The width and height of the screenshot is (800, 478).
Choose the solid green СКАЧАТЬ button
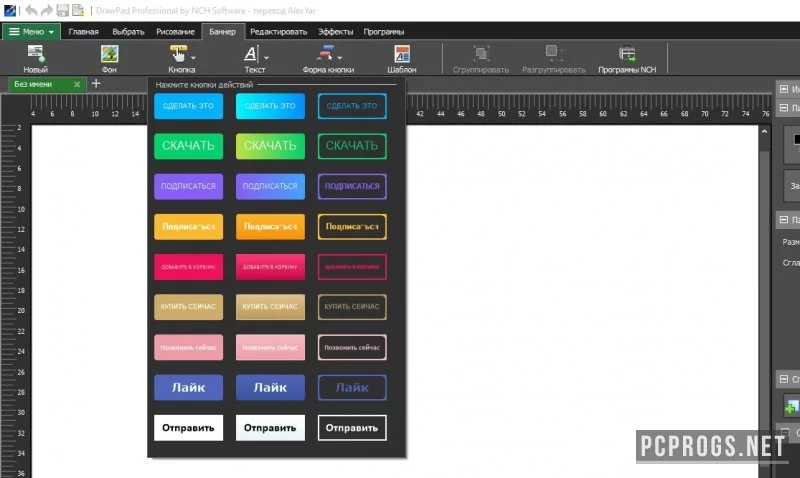tap(188, 146)
